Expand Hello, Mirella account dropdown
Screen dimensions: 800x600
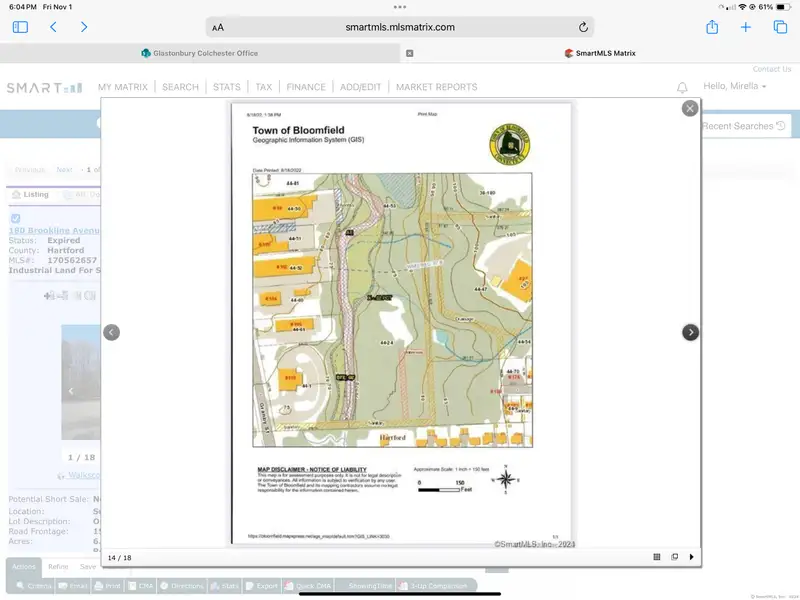coord(735,87)
